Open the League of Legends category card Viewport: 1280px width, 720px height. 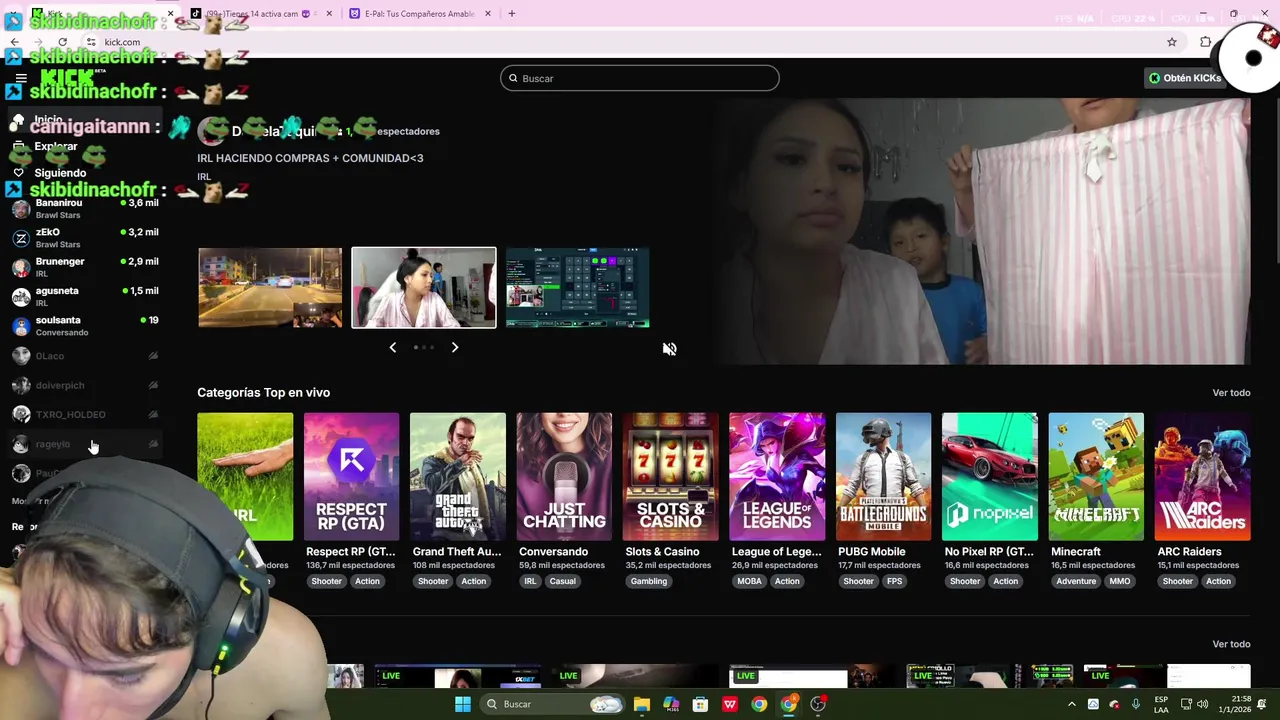tap(777, 477)
